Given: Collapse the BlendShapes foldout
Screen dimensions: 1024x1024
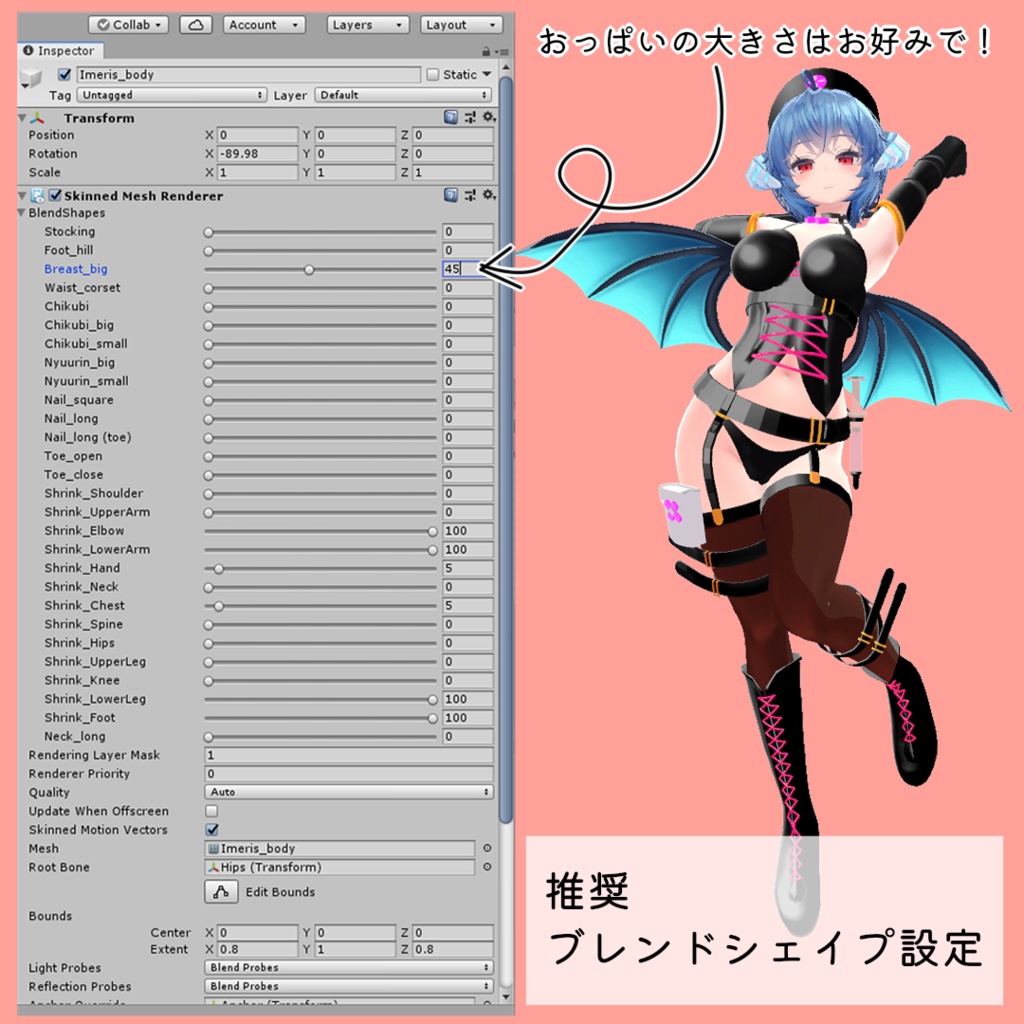Looking at the screenshot, I should 22,213.
